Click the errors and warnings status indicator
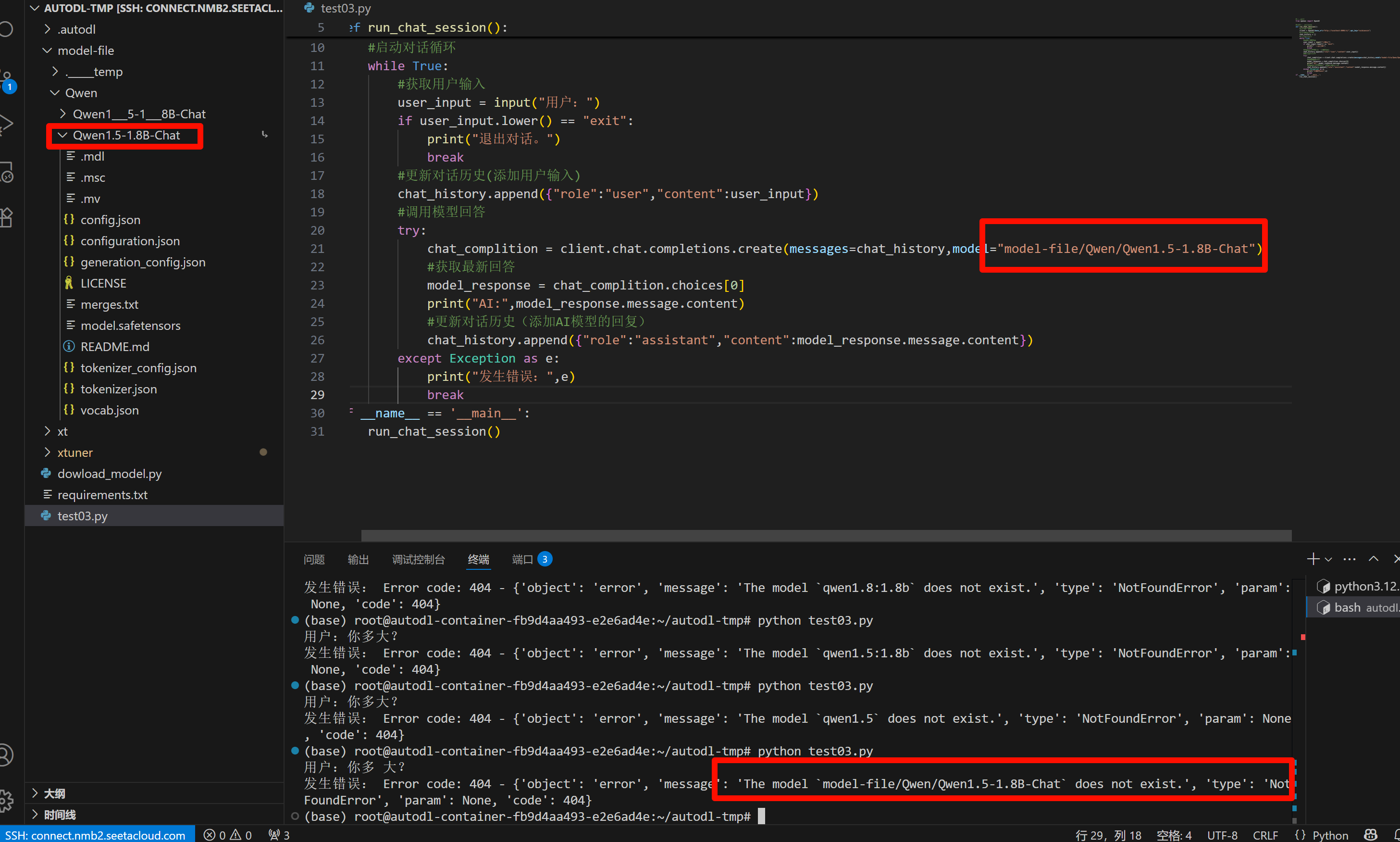Viewport: 1400px width, 842px height. click(227, 835)
